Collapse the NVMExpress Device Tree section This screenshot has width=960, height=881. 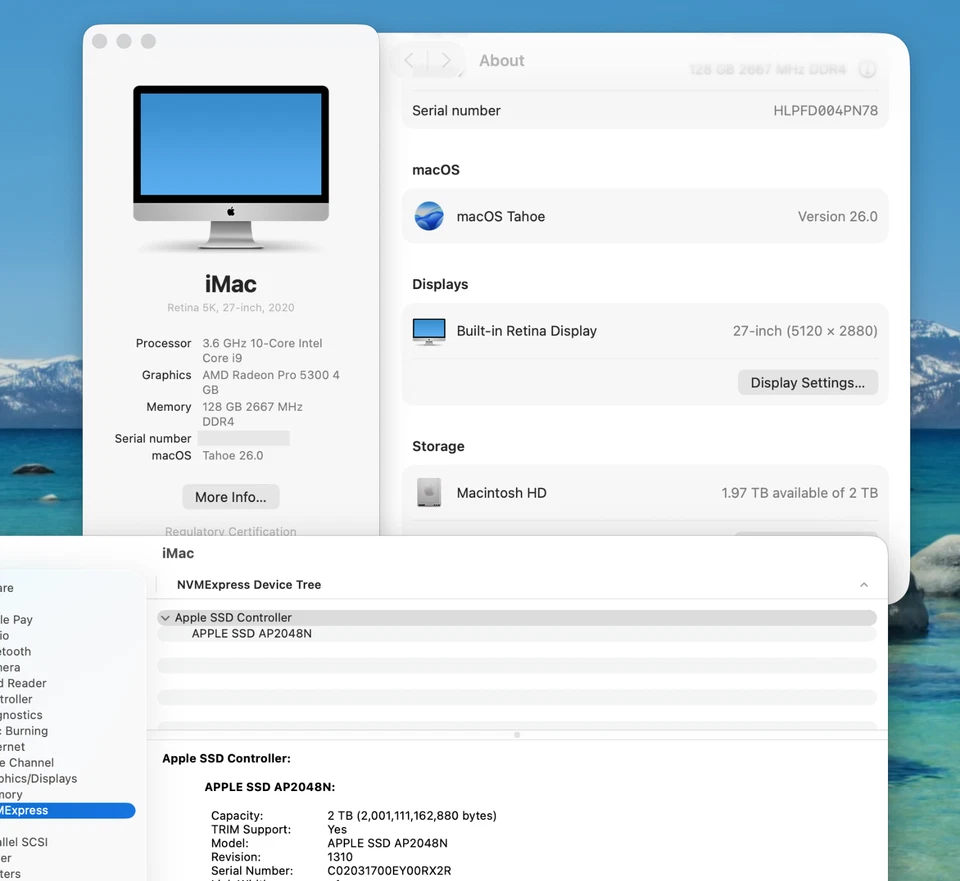tap(863, 584)
